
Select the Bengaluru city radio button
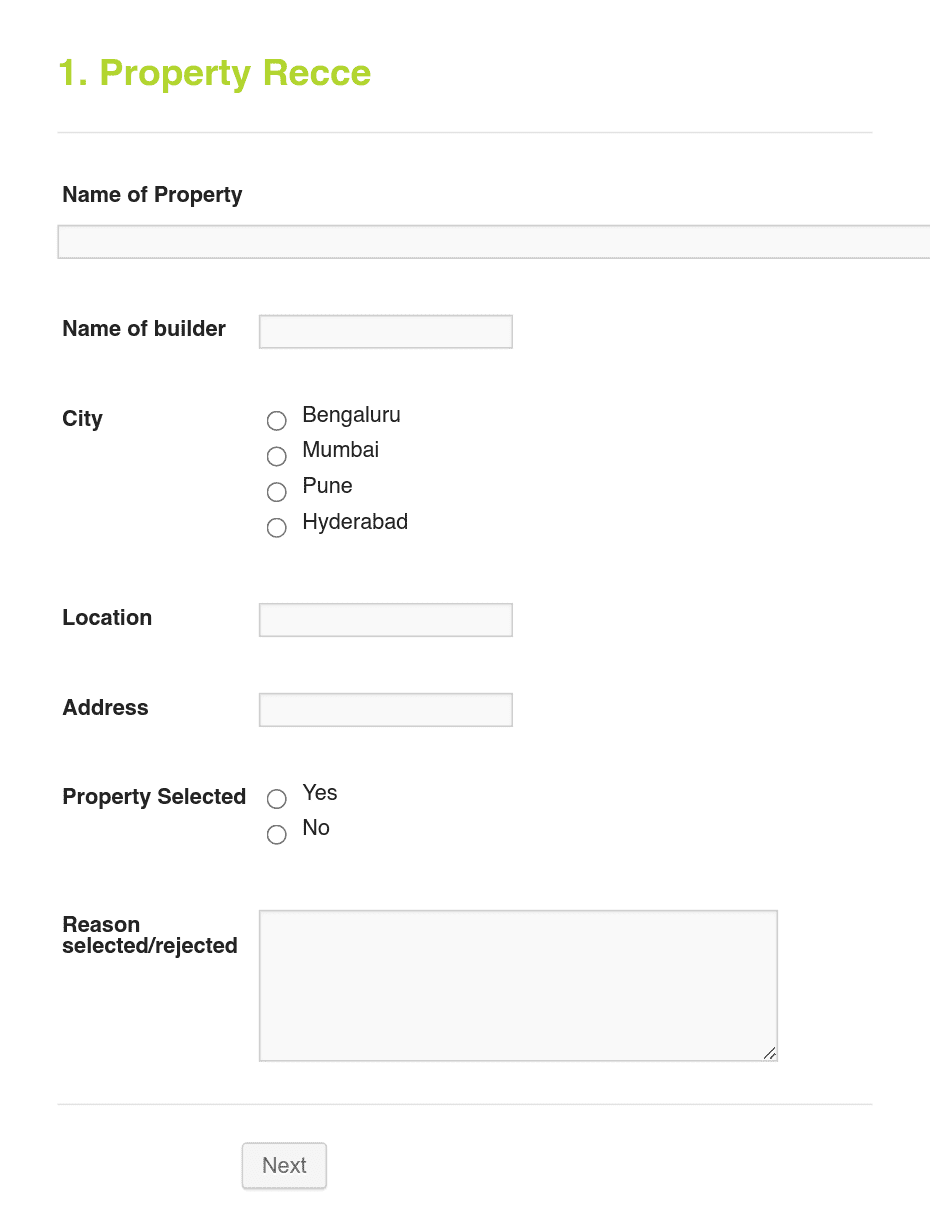(276, 420)
